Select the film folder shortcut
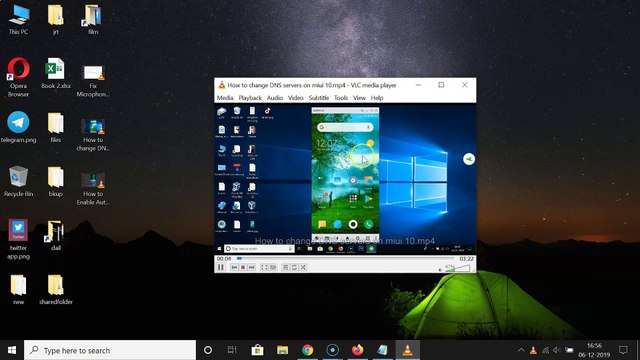The height and width of the screenshot is (360, 640). point(93,20)
